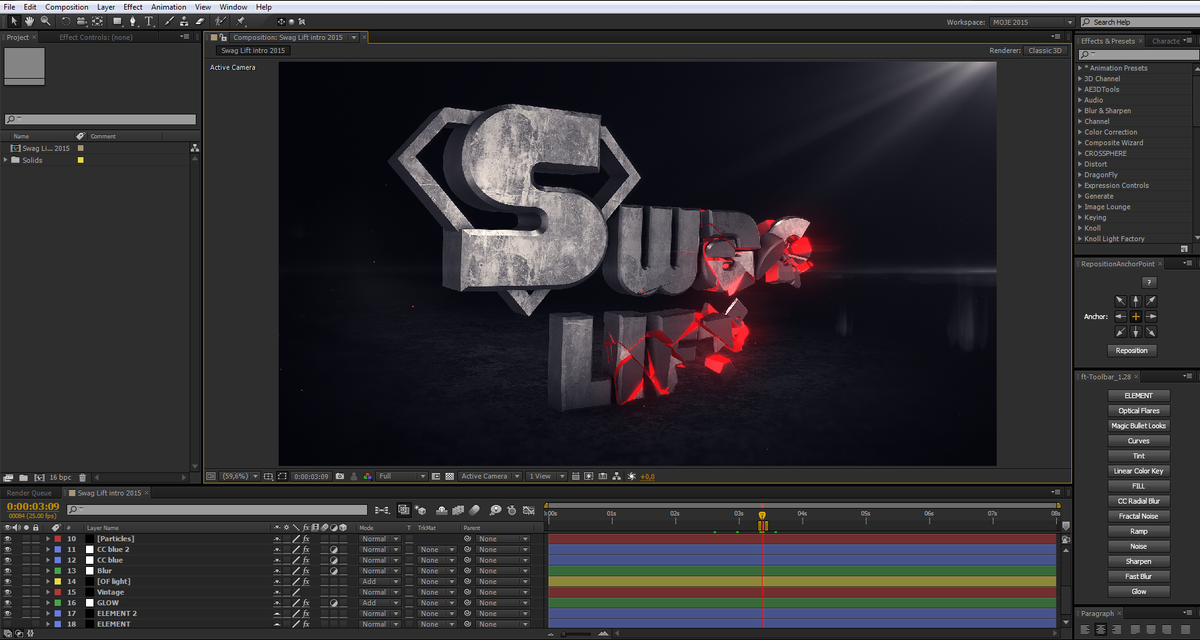
Task: Select the Puppet Pin tool
Action: pos(240,21)
